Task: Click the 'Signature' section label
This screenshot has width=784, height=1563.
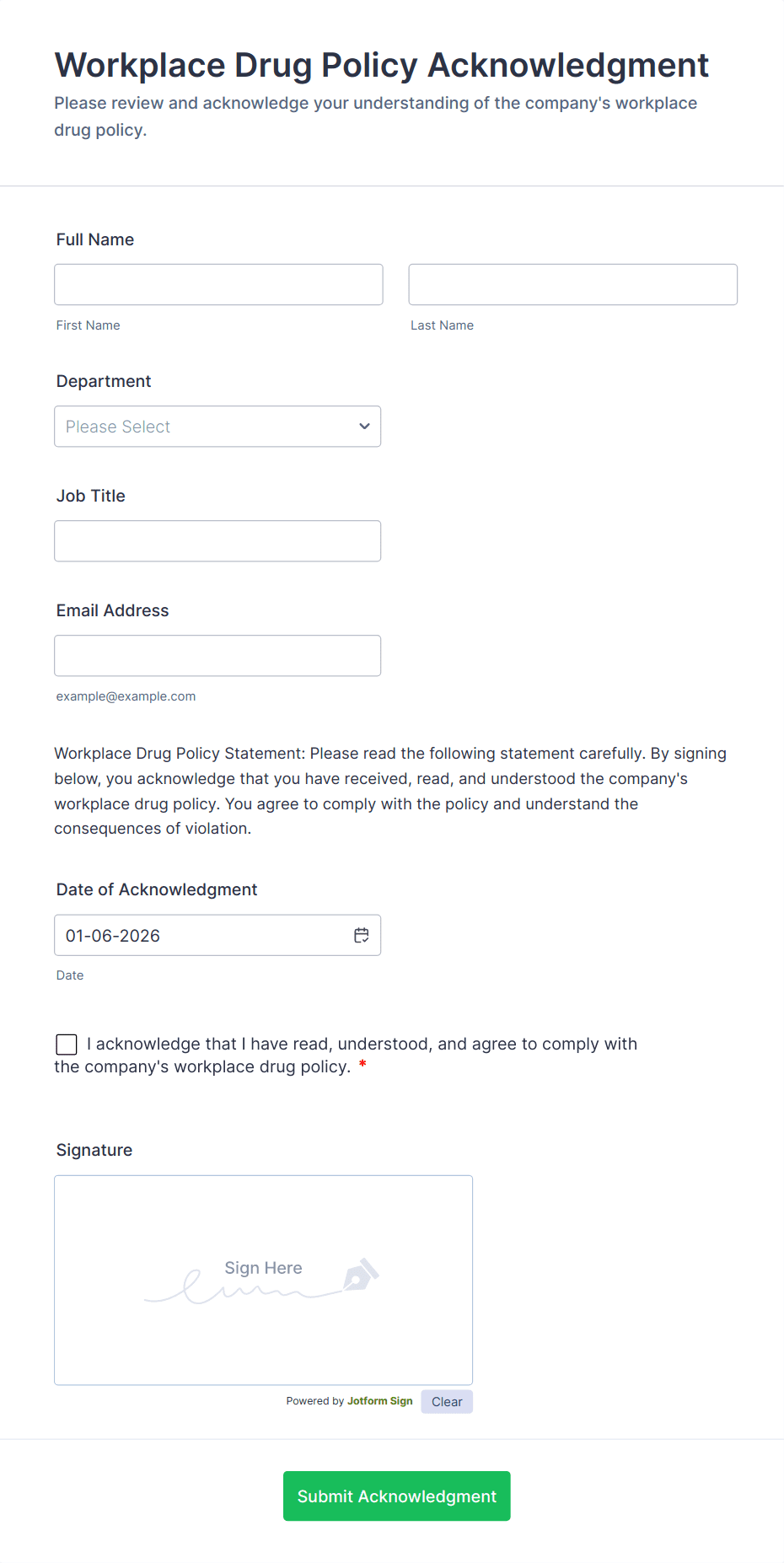Action: tap(94, 1150)
